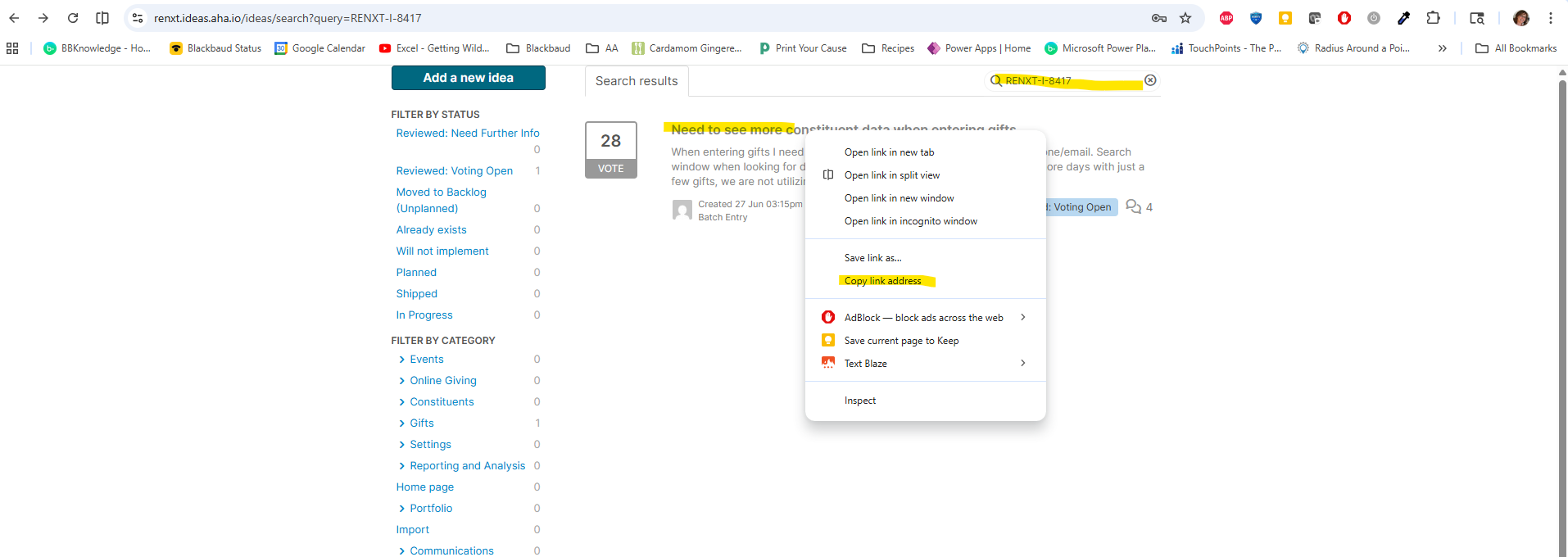
Task: Open the Home page category
Action: pyautogui.click(x=425, y=487)
